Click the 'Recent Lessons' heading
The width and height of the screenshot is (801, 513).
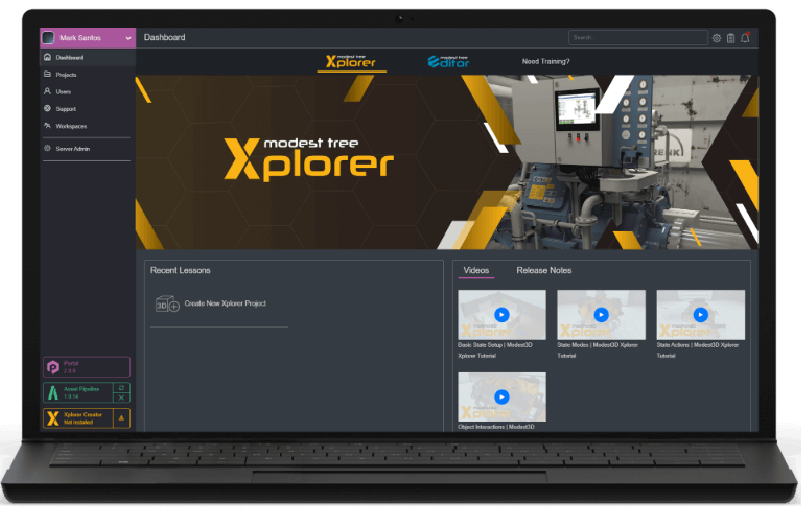[180, 270]
